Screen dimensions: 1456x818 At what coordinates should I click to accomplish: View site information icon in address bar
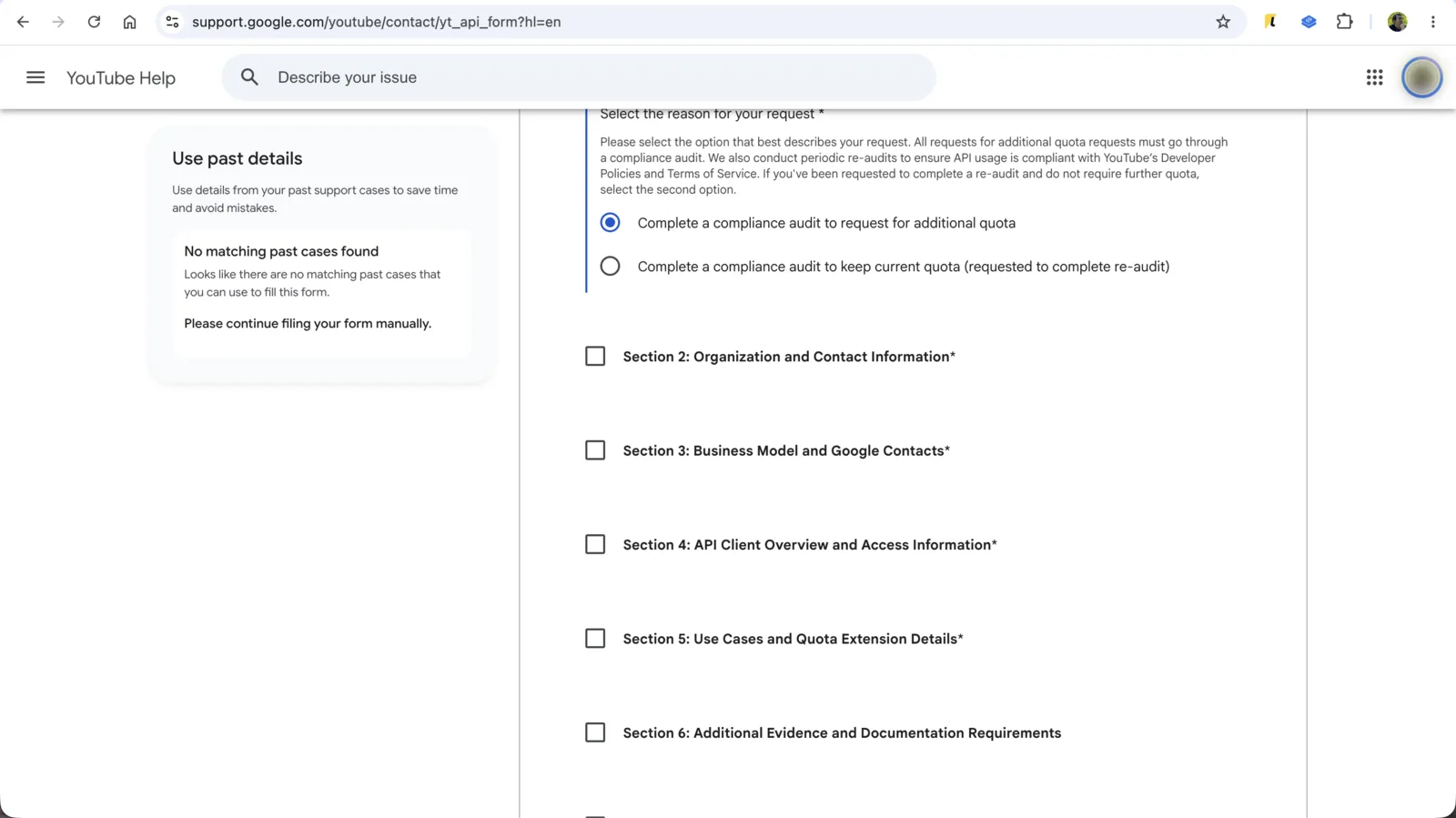172,22
